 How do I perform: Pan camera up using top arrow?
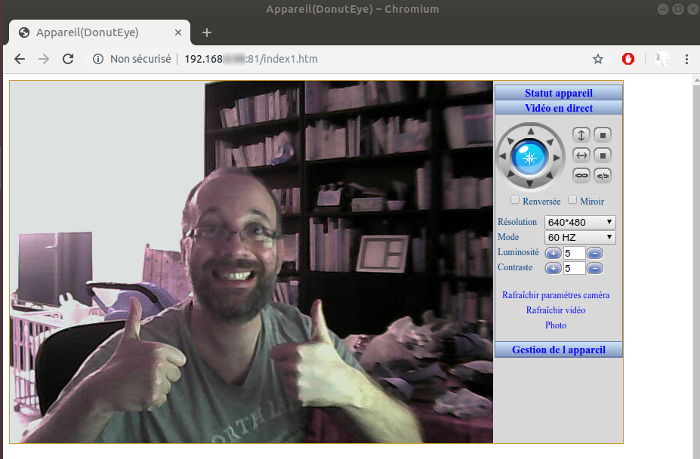click(530, 129)
